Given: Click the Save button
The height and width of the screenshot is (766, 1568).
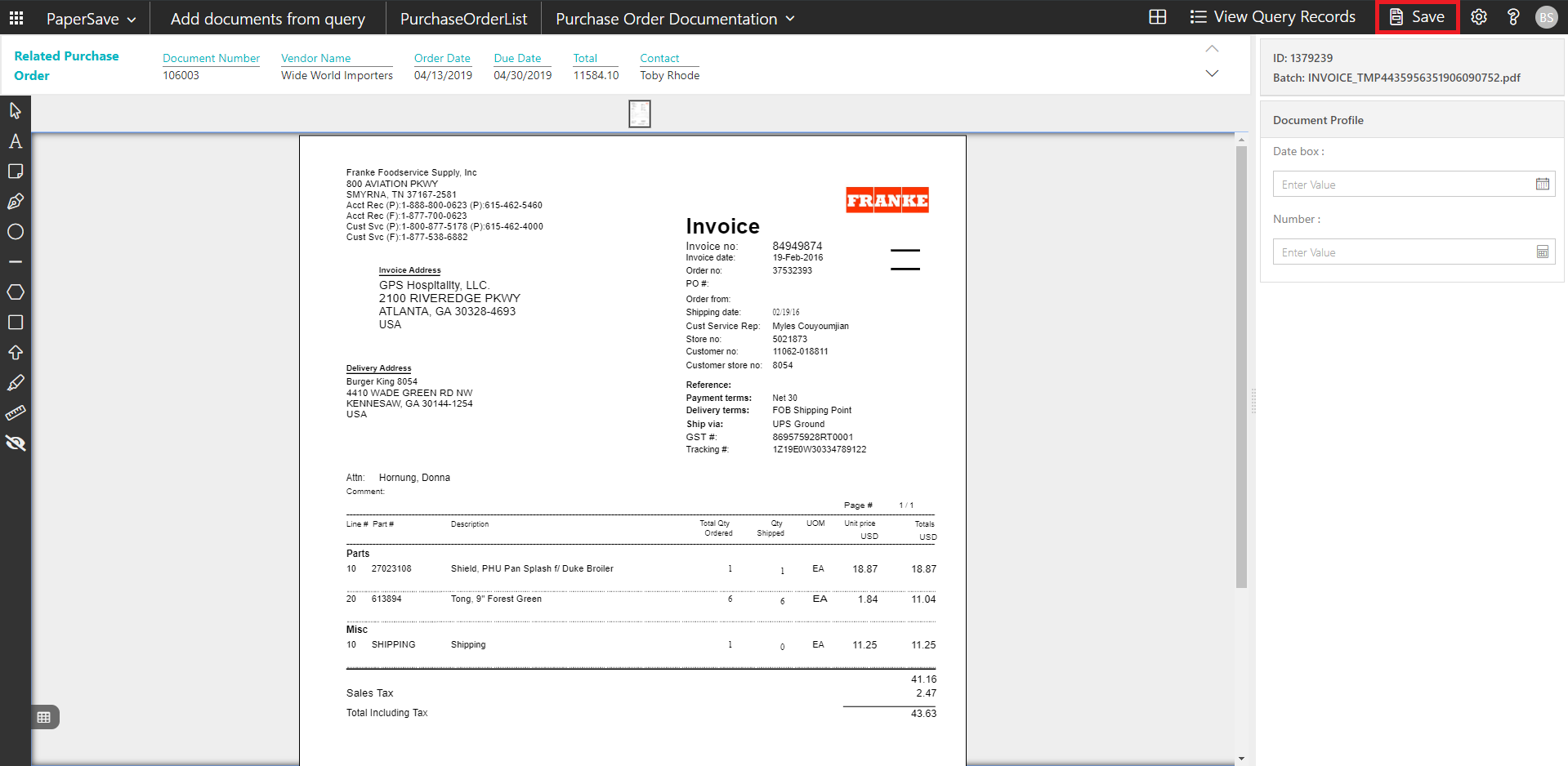Looking at the screenshot, I should (1418, 17).
